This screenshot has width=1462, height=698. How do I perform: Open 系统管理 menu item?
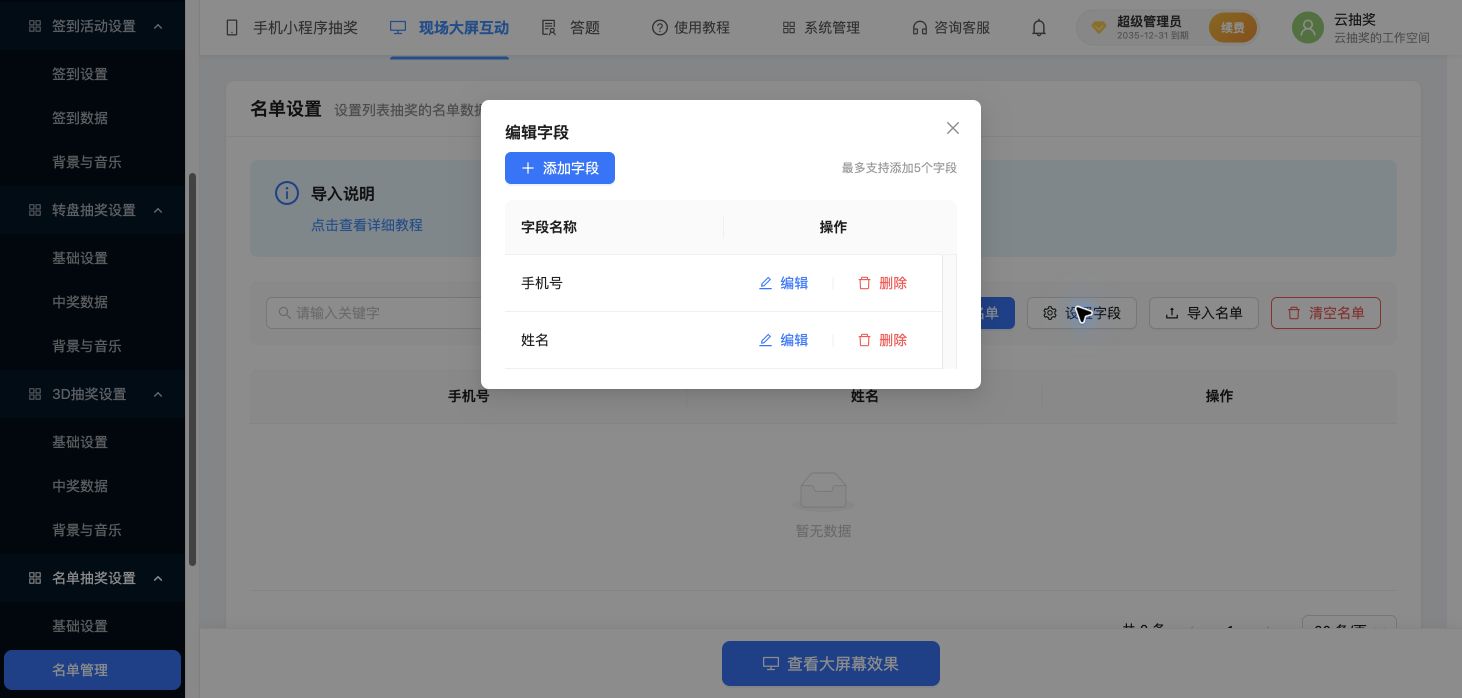pyautogui.click(x=821, y=28)
